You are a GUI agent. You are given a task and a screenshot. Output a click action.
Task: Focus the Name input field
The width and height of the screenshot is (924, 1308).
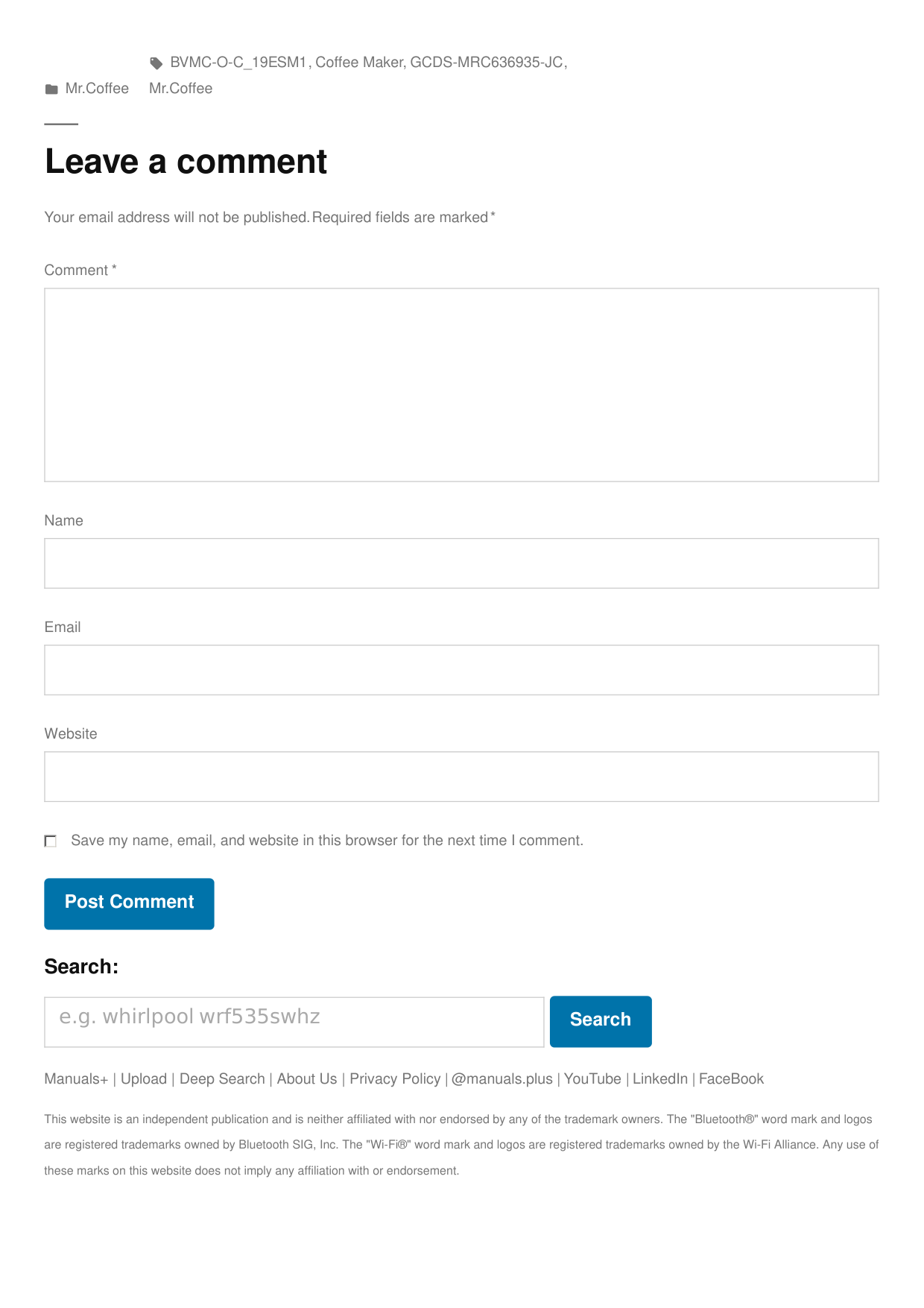[x=461, y=563]
